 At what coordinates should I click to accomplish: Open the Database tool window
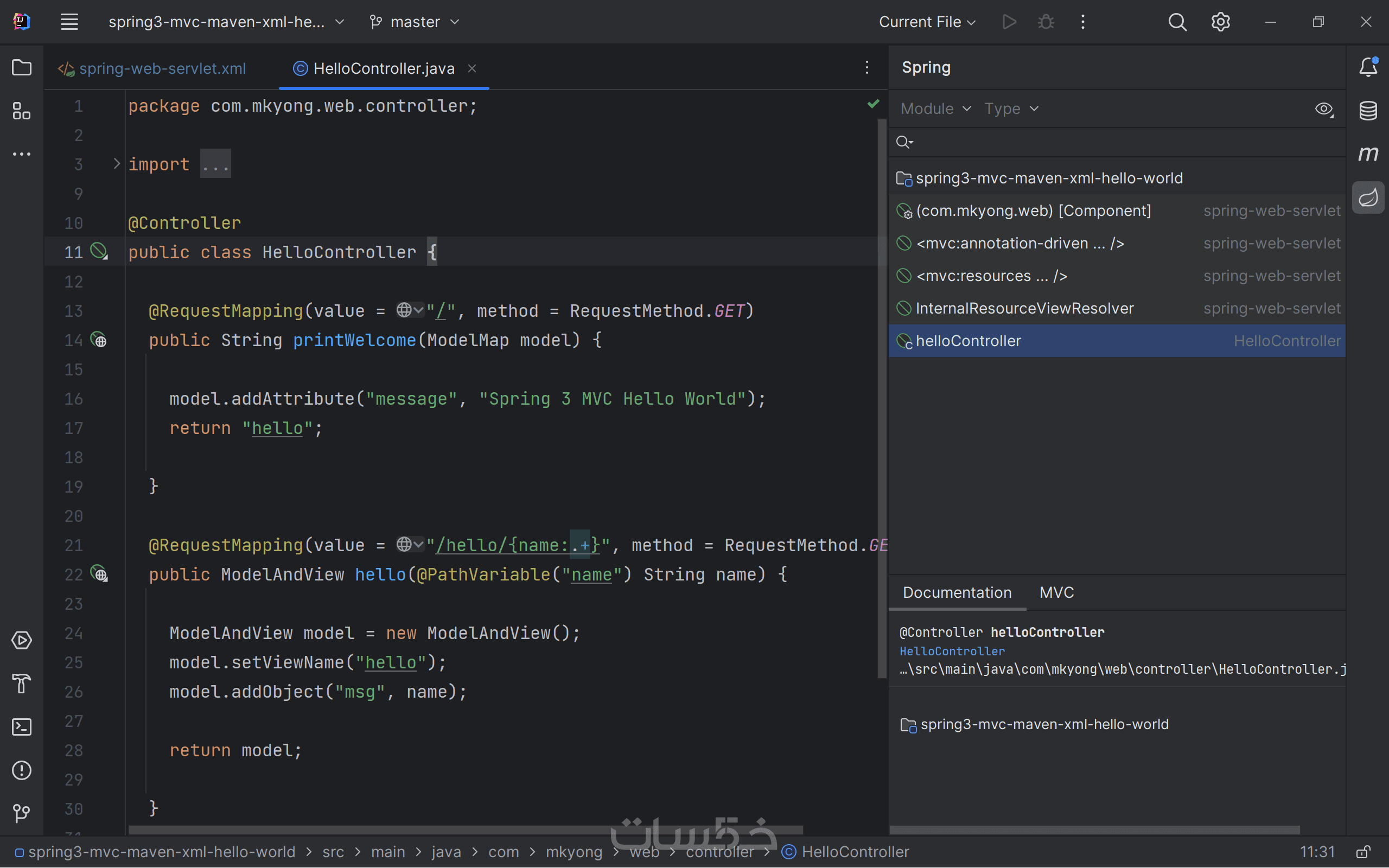(x=1368, y=110)
